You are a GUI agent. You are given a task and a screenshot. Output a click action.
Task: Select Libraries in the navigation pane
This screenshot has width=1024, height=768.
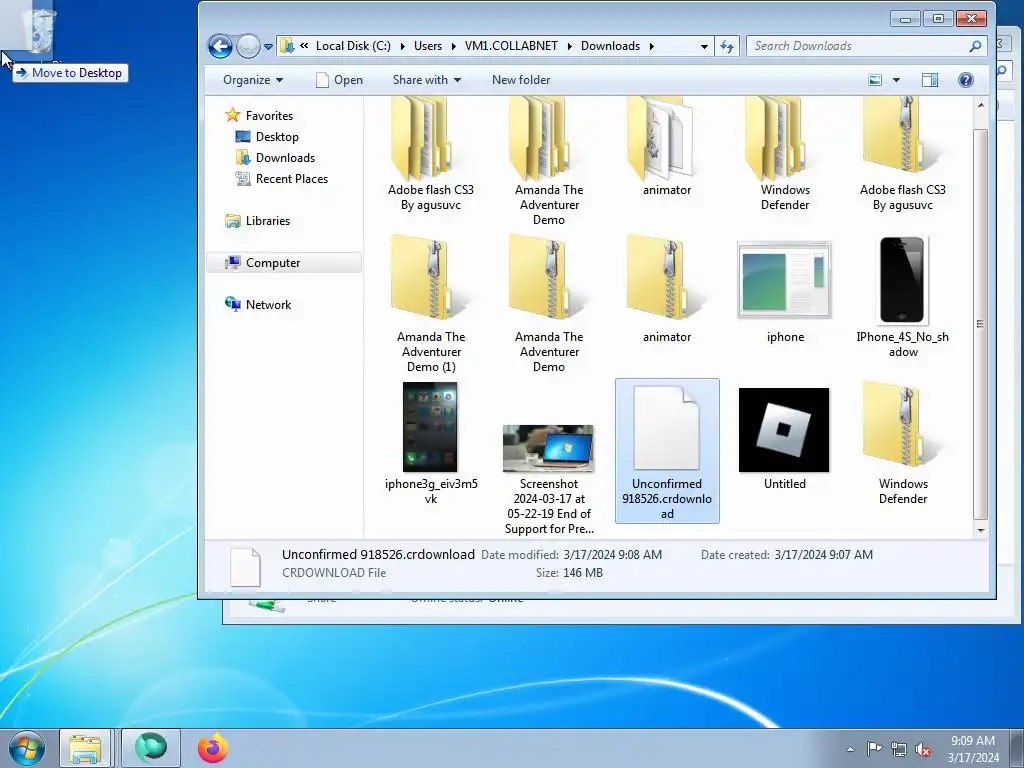pyautogui.click(x=257, y=221)
